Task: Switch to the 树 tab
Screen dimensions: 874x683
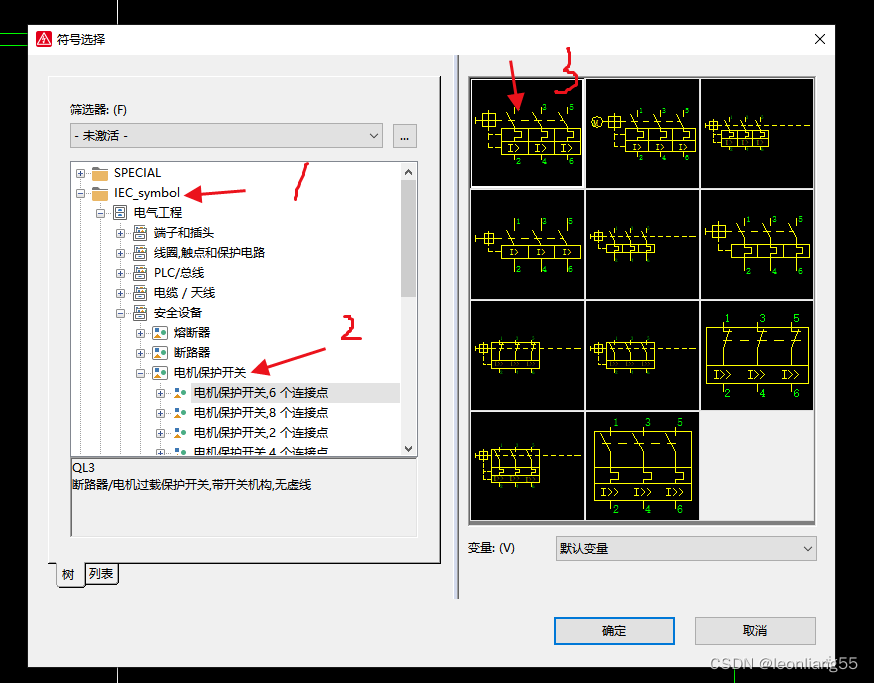Action: pyautogui.click(x=69, y=574)
